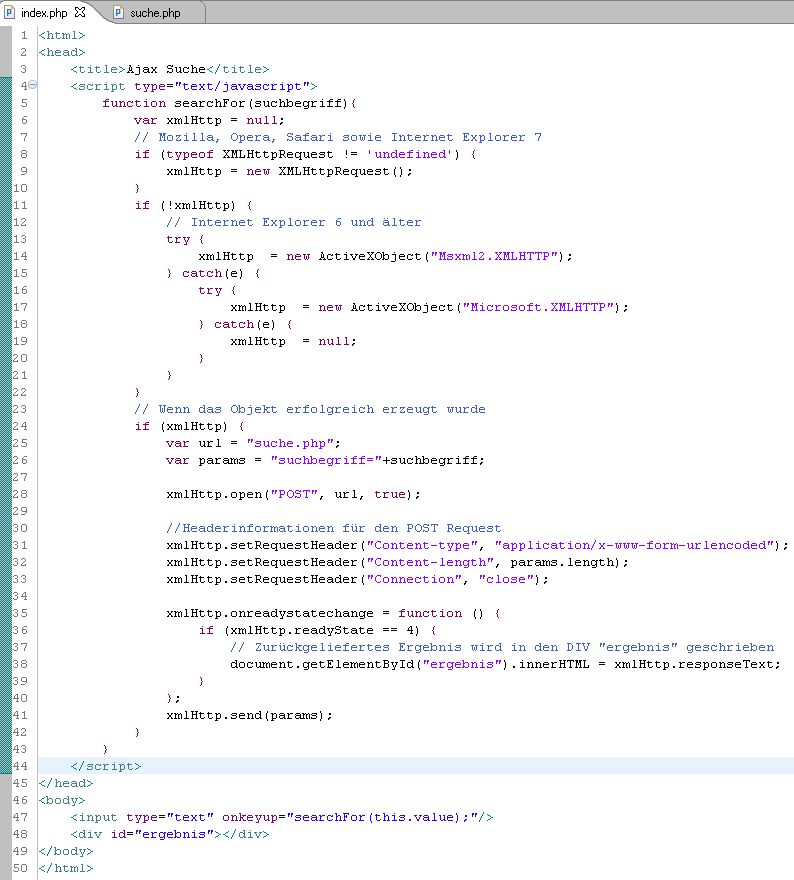The width and height of the screenshot is (794, 880).
Task: Click 'xmlHttp.readyState == 4' condition
Action: (325, 630)
